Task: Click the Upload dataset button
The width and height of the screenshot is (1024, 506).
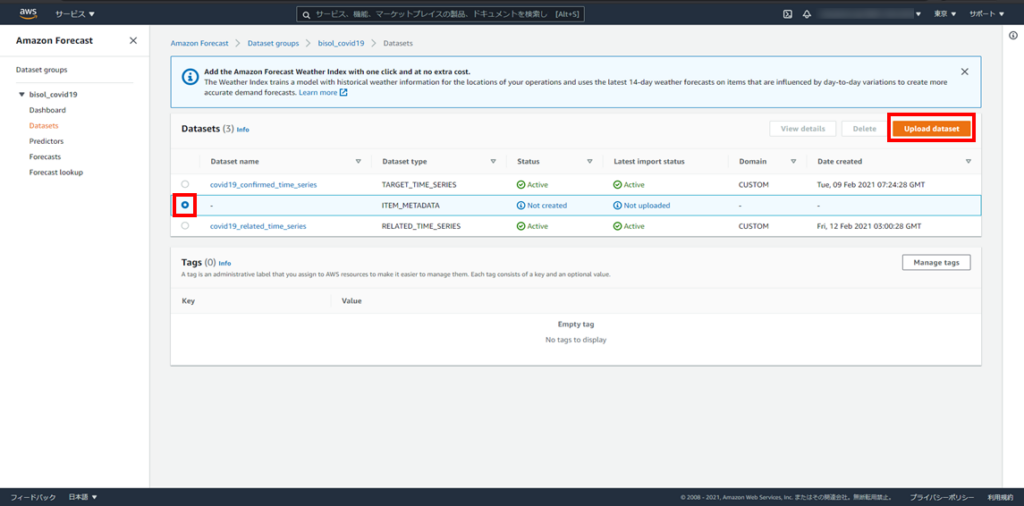Action: pyautogui.click(x=931, y=129)
